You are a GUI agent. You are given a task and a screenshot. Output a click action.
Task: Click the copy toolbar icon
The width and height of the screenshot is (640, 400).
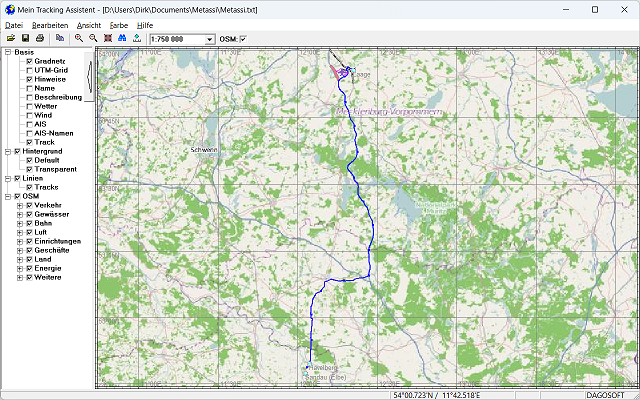[x=59, y=38]
